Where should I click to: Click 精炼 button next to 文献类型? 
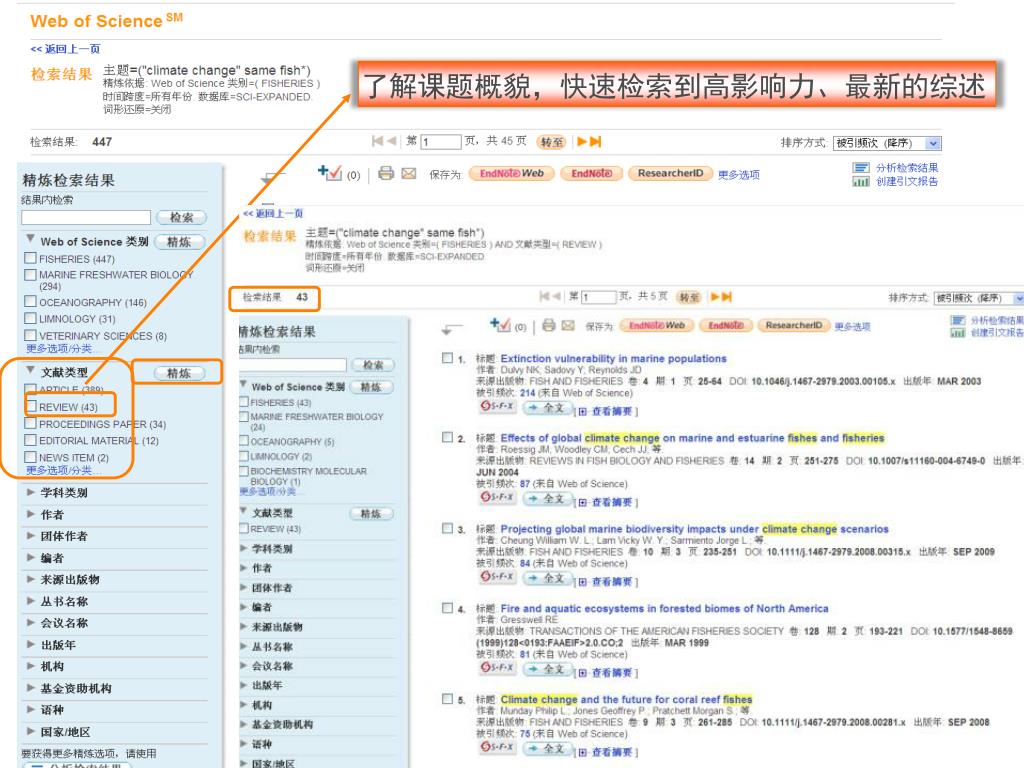(x=179, y=373)
